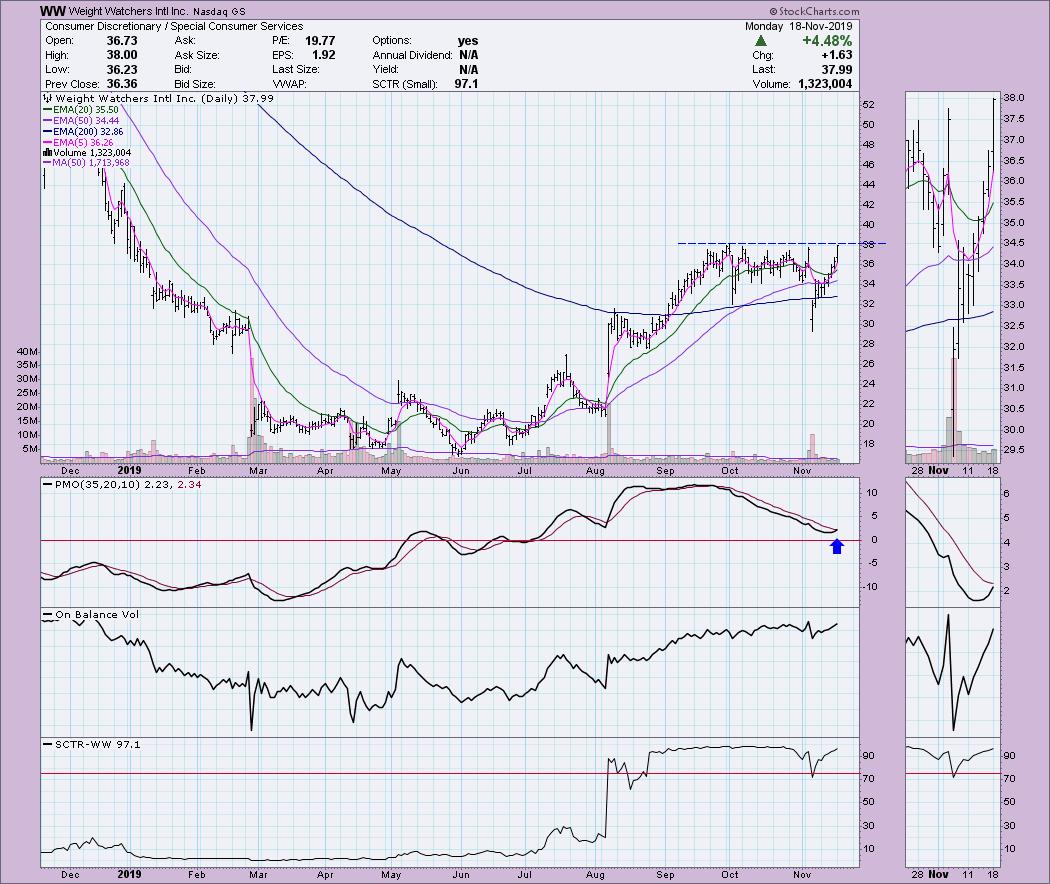Click the Open value 36.73
This screenshot has height=884, width=1050.
122,41
